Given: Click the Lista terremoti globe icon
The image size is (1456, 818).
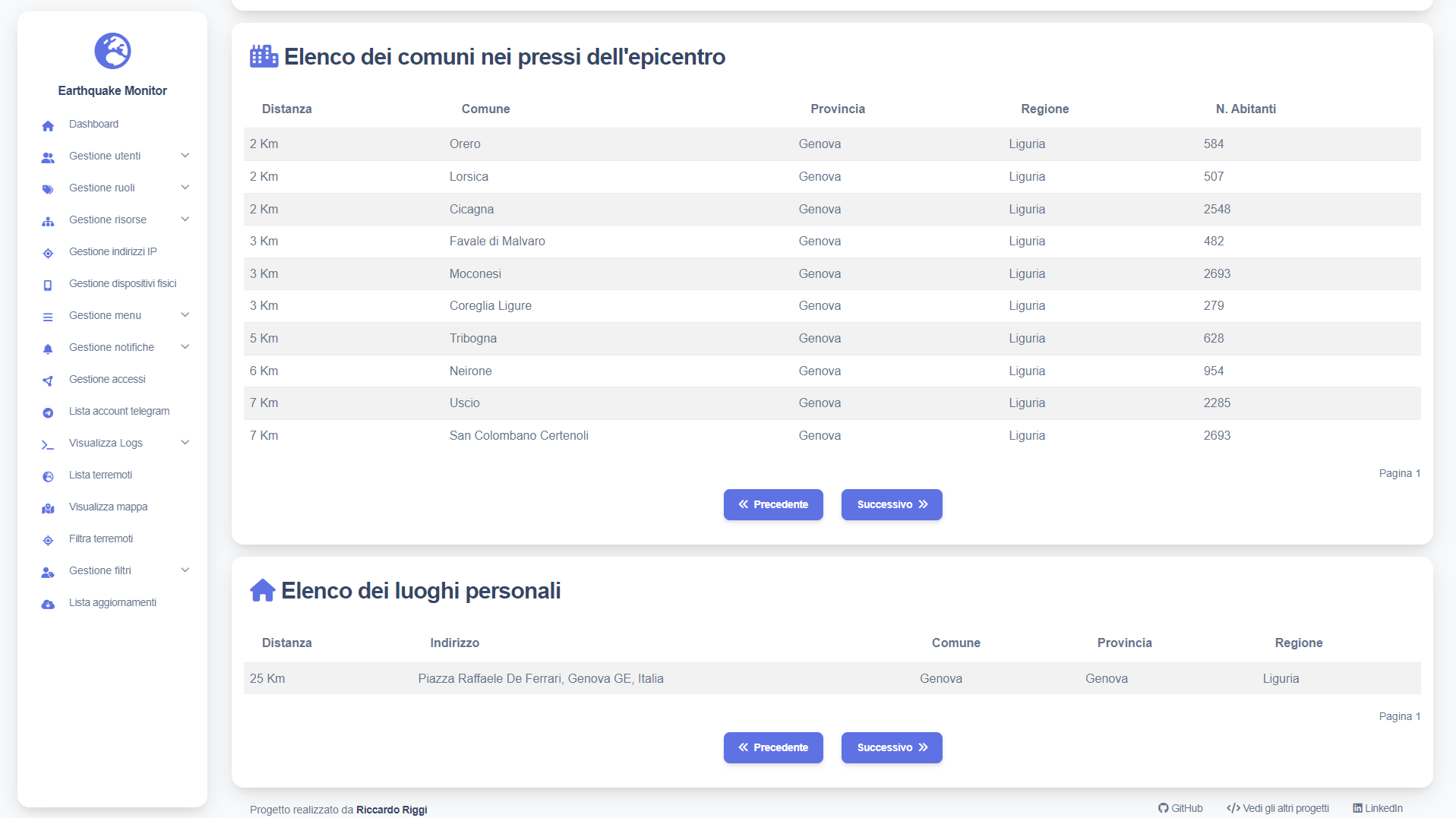Looking at the screenshot, I should [48, 476].
